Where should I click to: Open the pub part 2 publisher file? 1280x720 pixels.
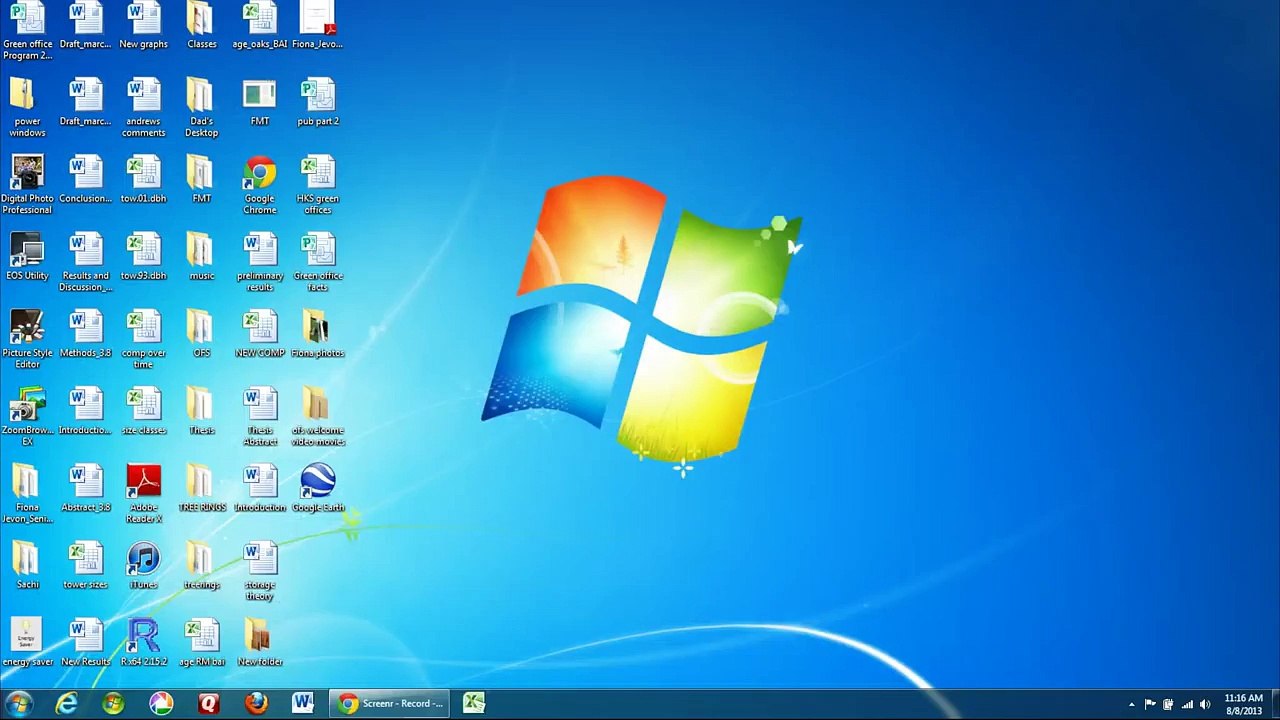click(x=317, y=103)
